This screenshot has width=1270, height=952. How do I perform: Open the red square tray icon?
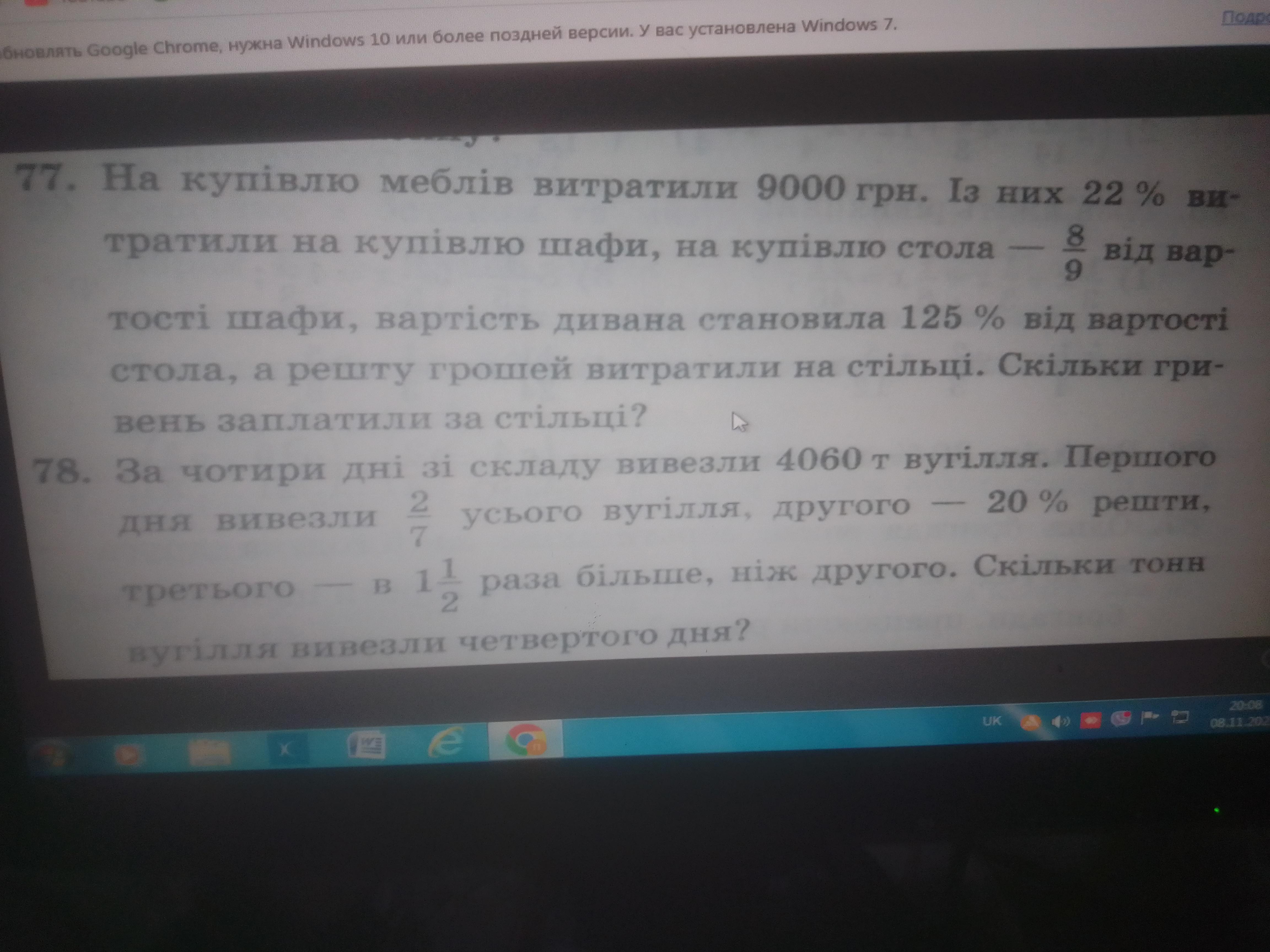pyautogui.click(x=1090, y=720)
